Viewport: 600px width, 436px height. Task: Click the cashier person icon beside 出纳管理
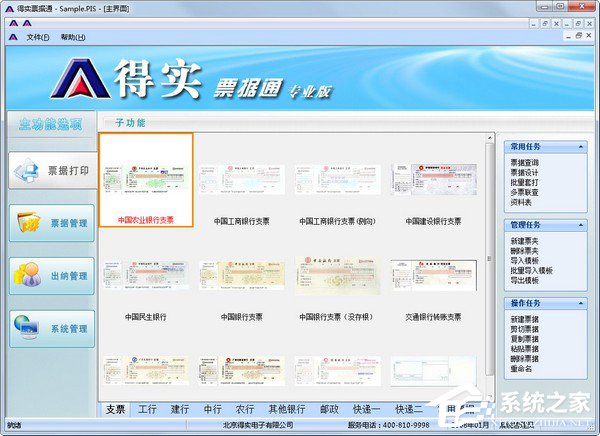click(x=28, y=275)
